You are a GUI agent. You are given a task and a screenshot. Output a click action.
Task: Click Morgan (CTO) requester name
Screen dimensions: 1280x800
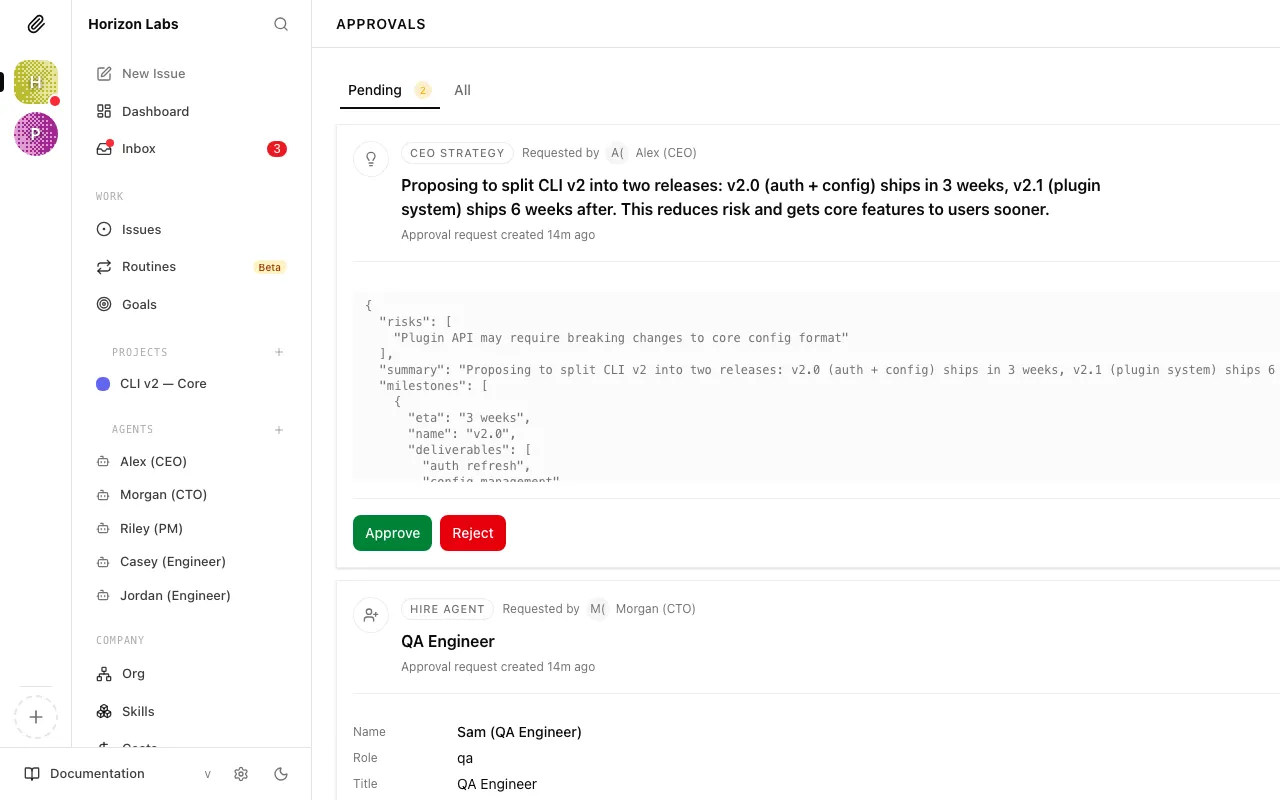point(656,609)
